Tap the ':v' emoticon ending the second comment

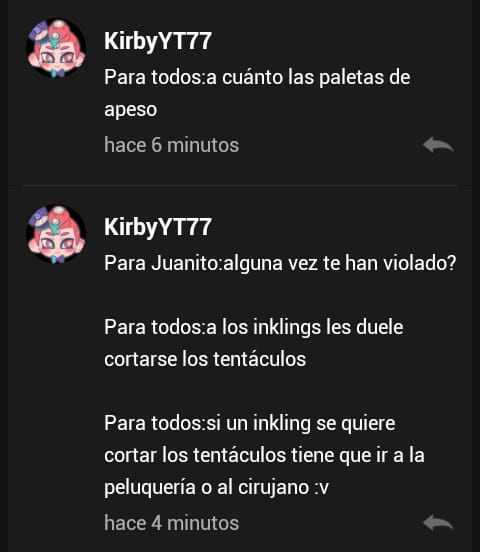pyautogui.click(x=321, y=488)
